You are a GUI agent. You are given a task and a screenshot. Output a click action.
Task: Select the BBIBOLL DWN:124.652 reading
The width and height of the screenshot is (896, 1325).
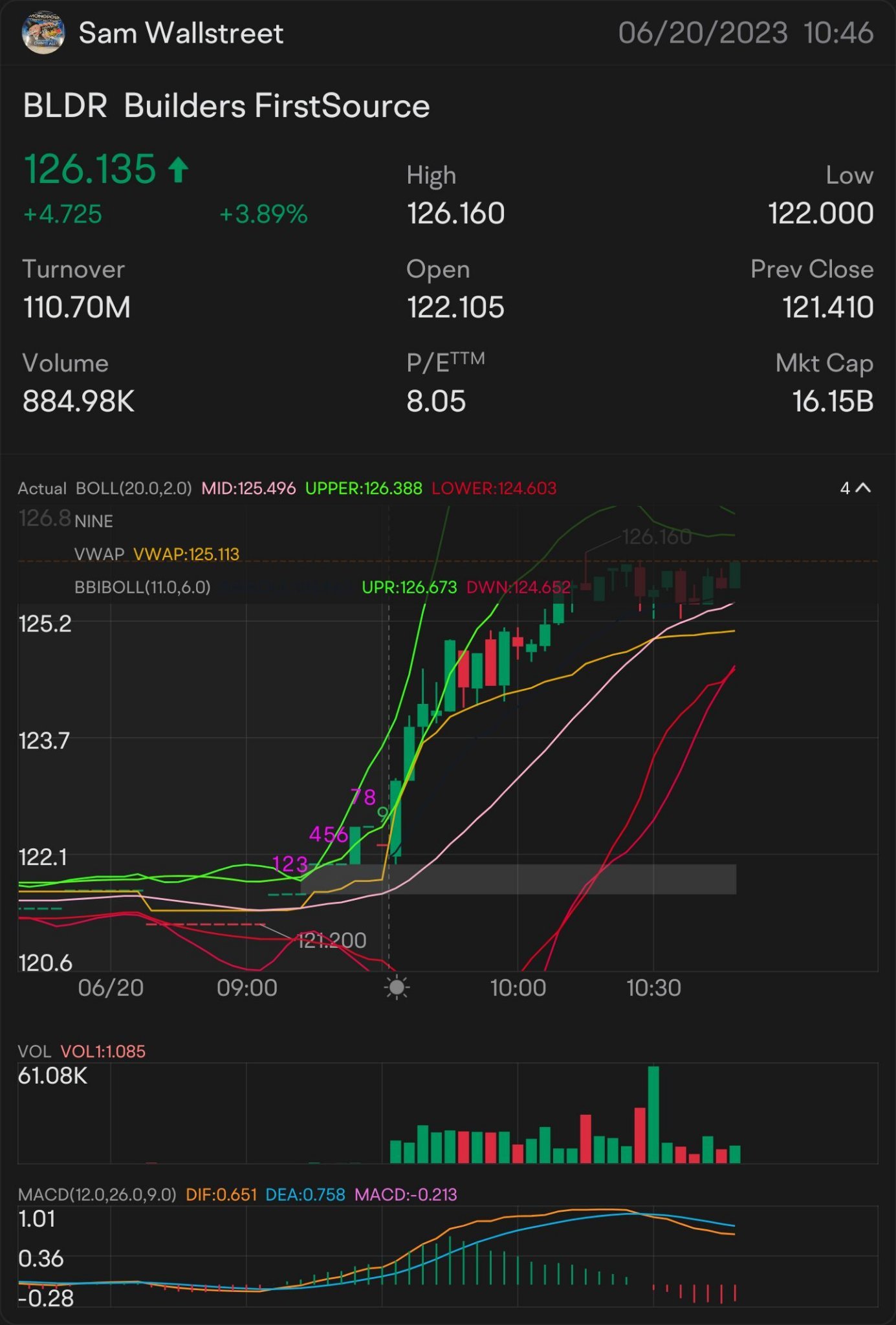click(519, 587)
